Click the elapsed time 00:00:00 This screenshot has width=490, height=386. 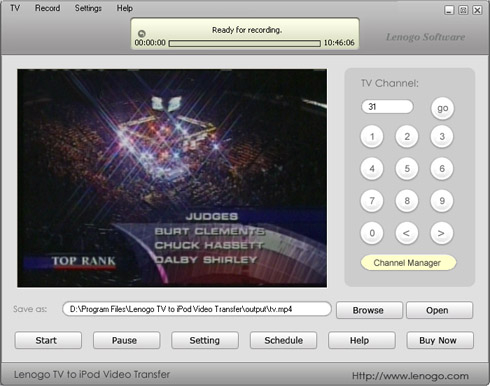150,43
